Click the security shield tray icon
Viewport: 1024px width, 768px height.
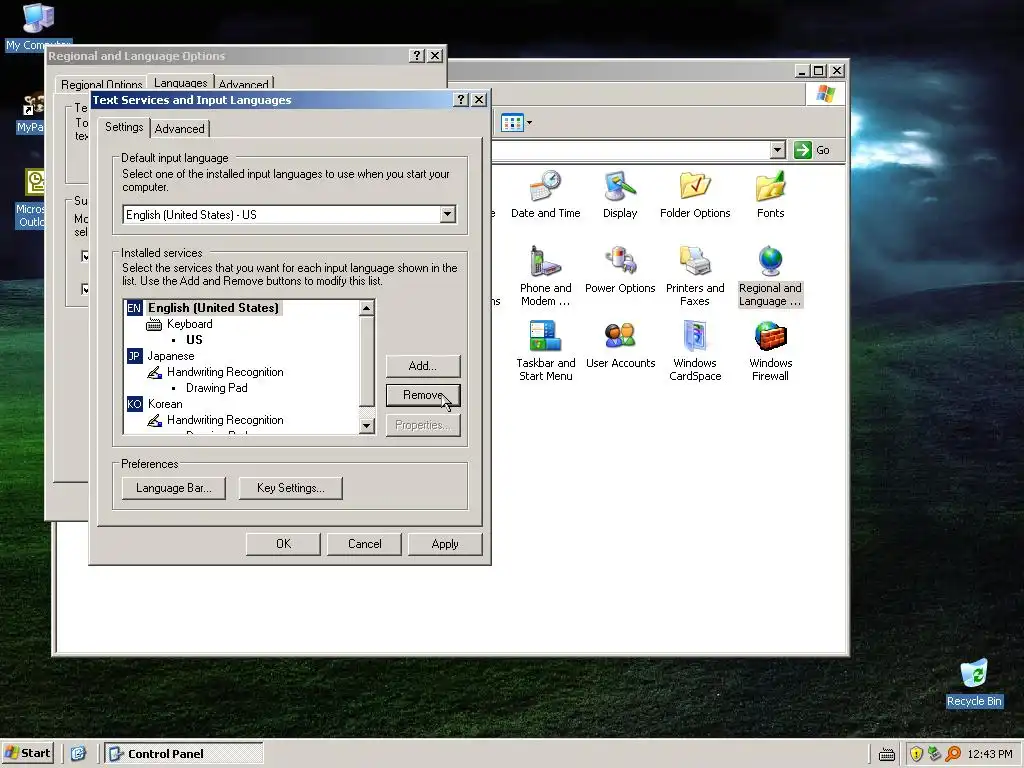click(x=916, y=754)
